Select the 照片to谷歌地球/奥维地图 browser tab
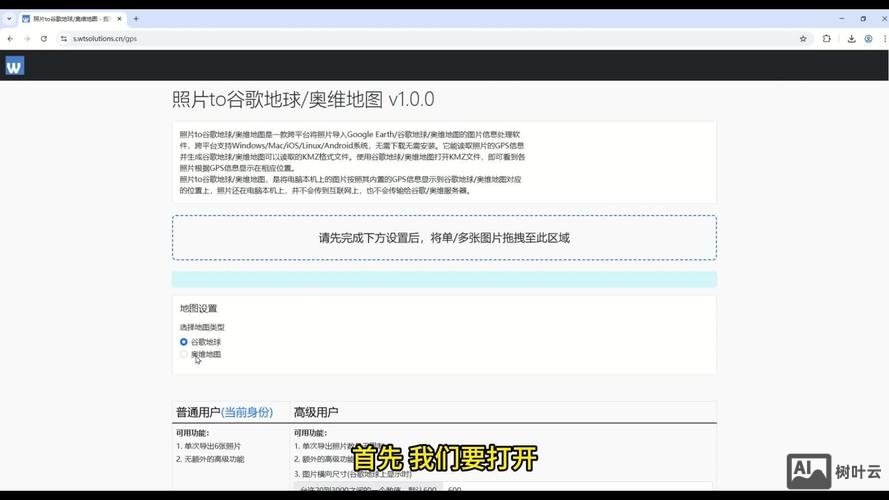This screenshot has height=500, width=889. point(71,19)
